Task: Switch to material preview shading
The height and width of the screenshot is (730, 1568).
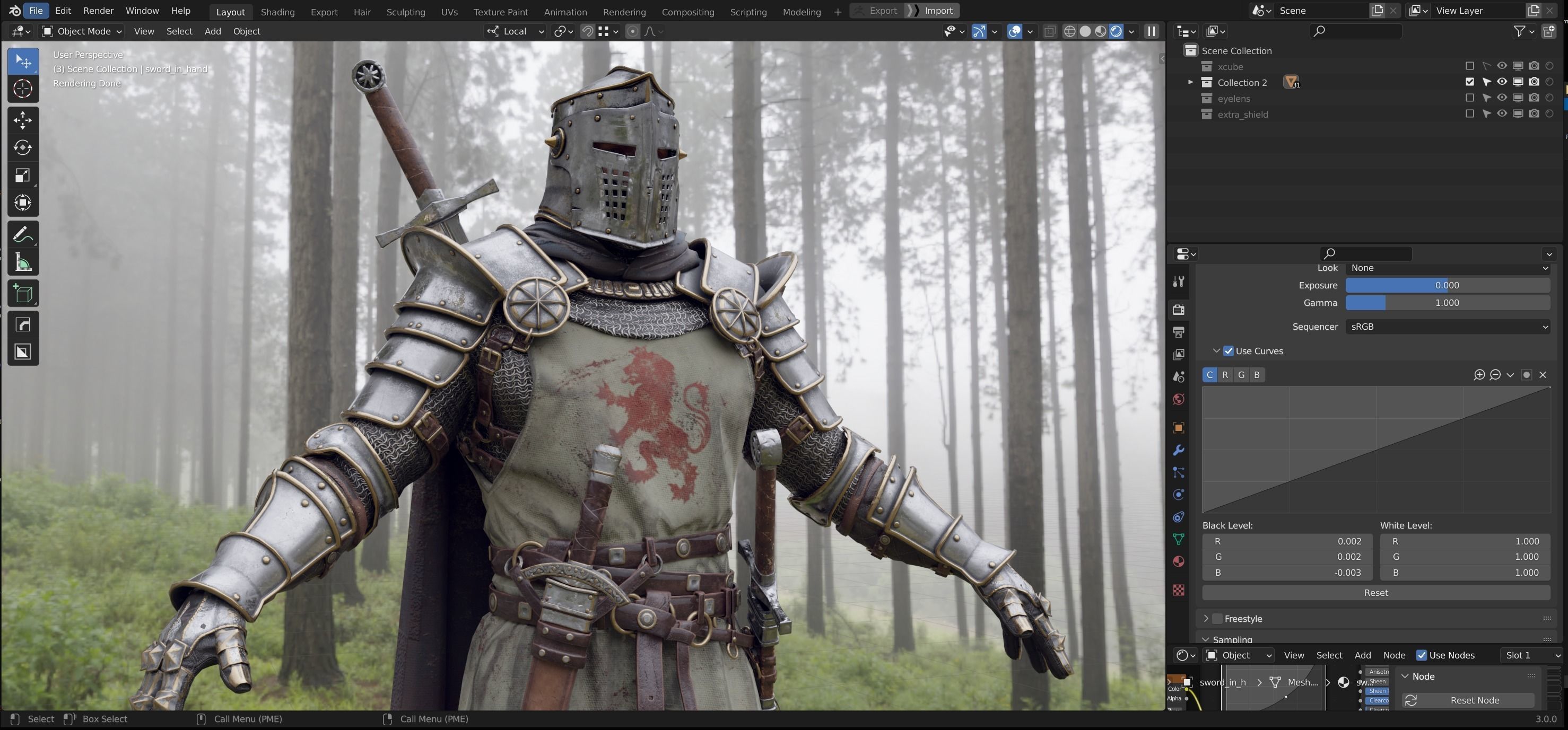Action: point(1101,32)
